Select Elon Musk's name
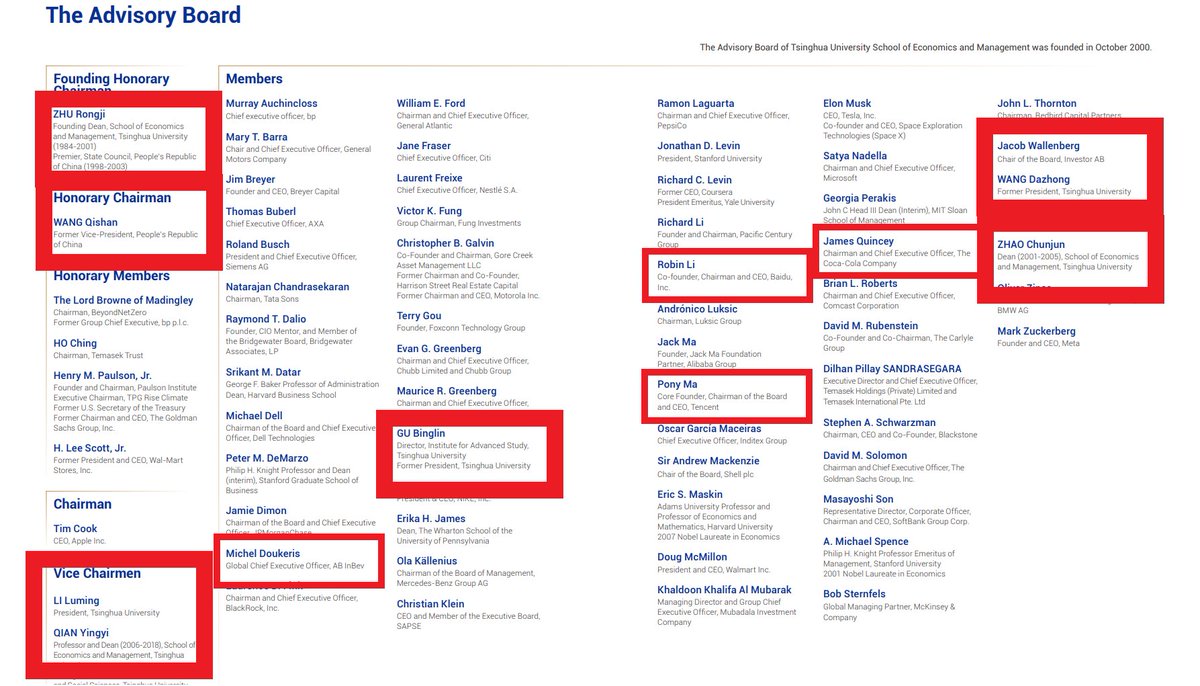The image size is (1200, 686). 847,103
